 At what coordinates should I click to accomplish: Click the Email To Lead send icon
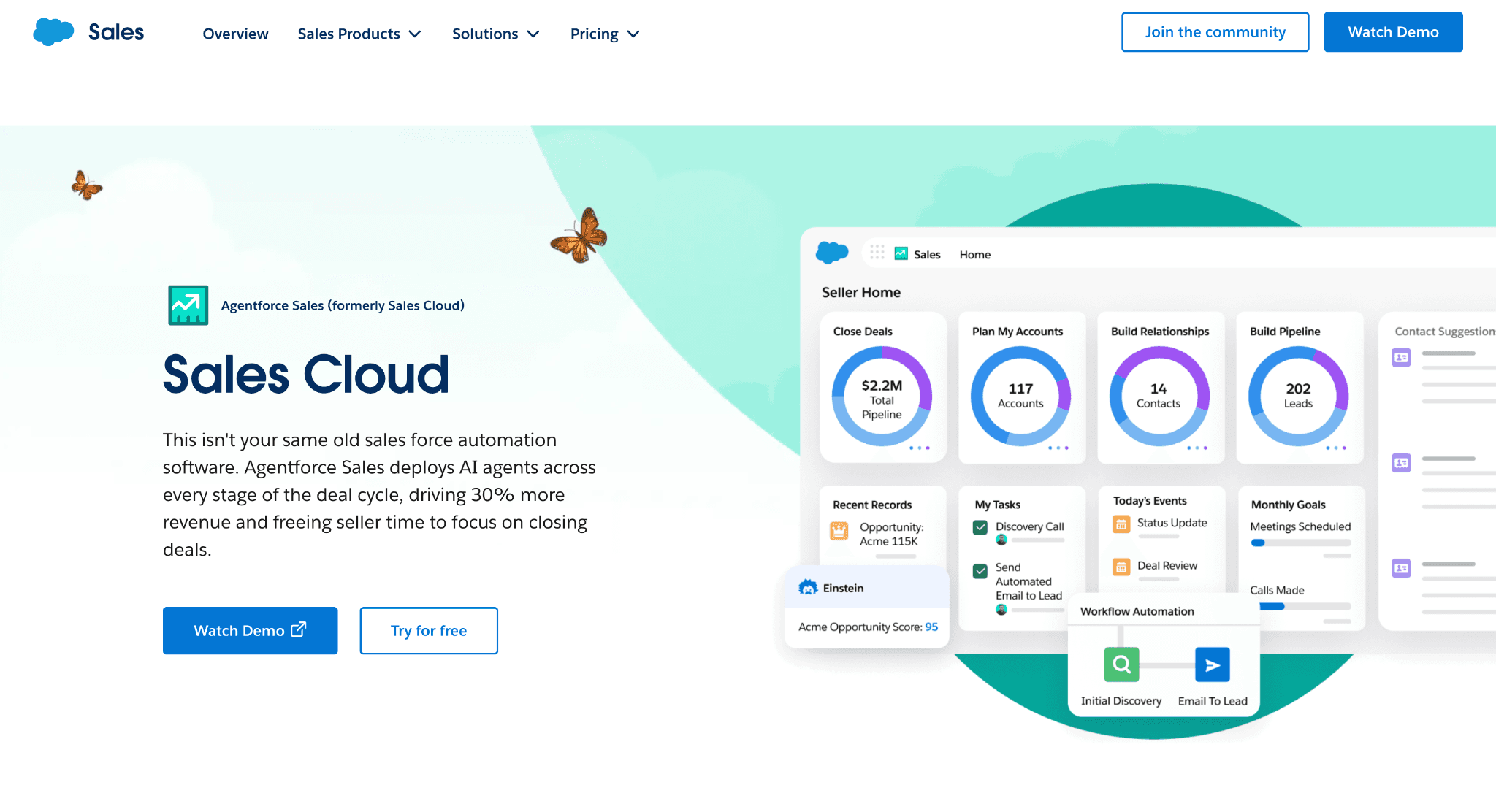coord(1212,664)
